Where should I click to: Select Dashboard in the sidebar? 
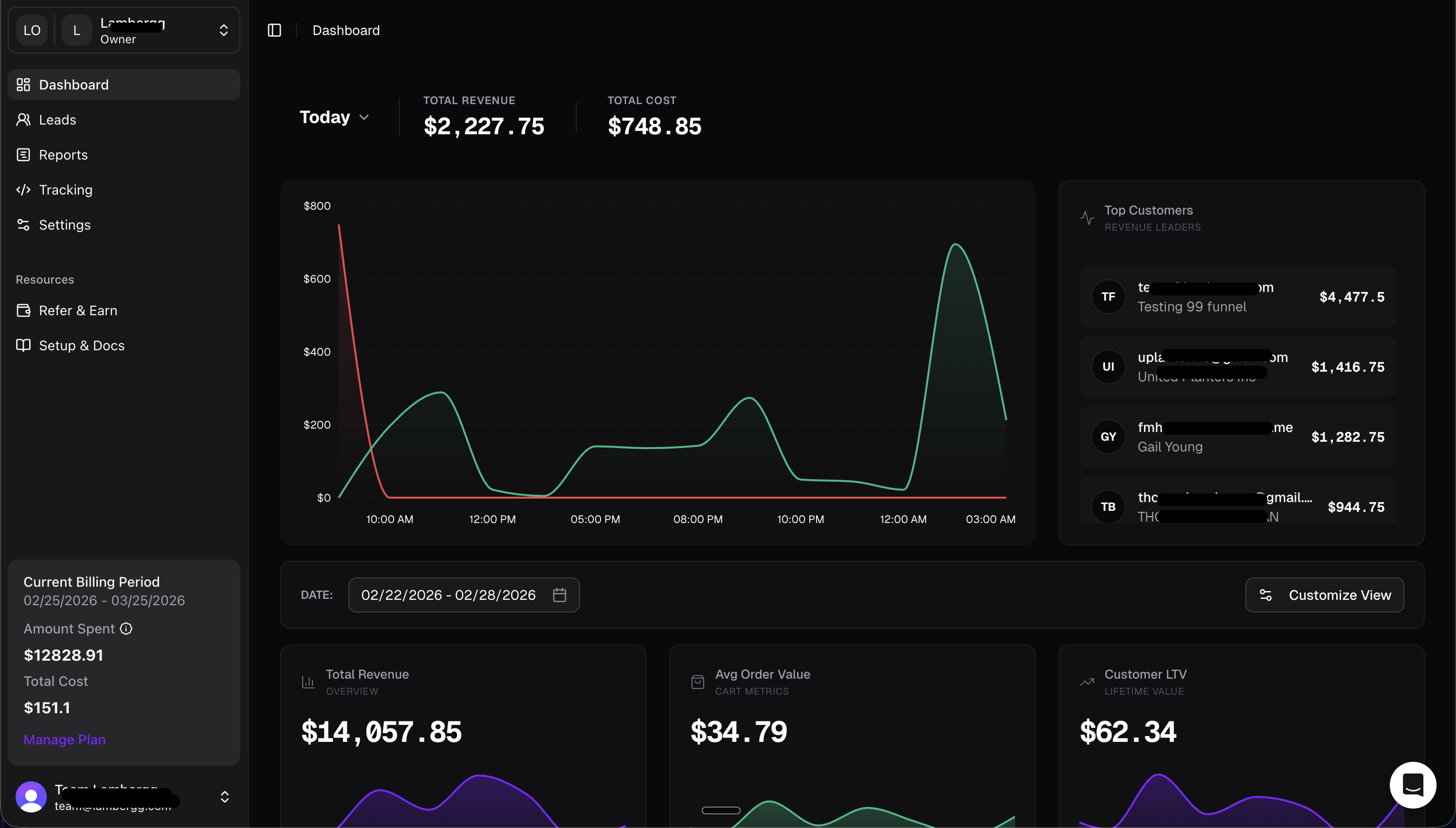click(73, 85)
